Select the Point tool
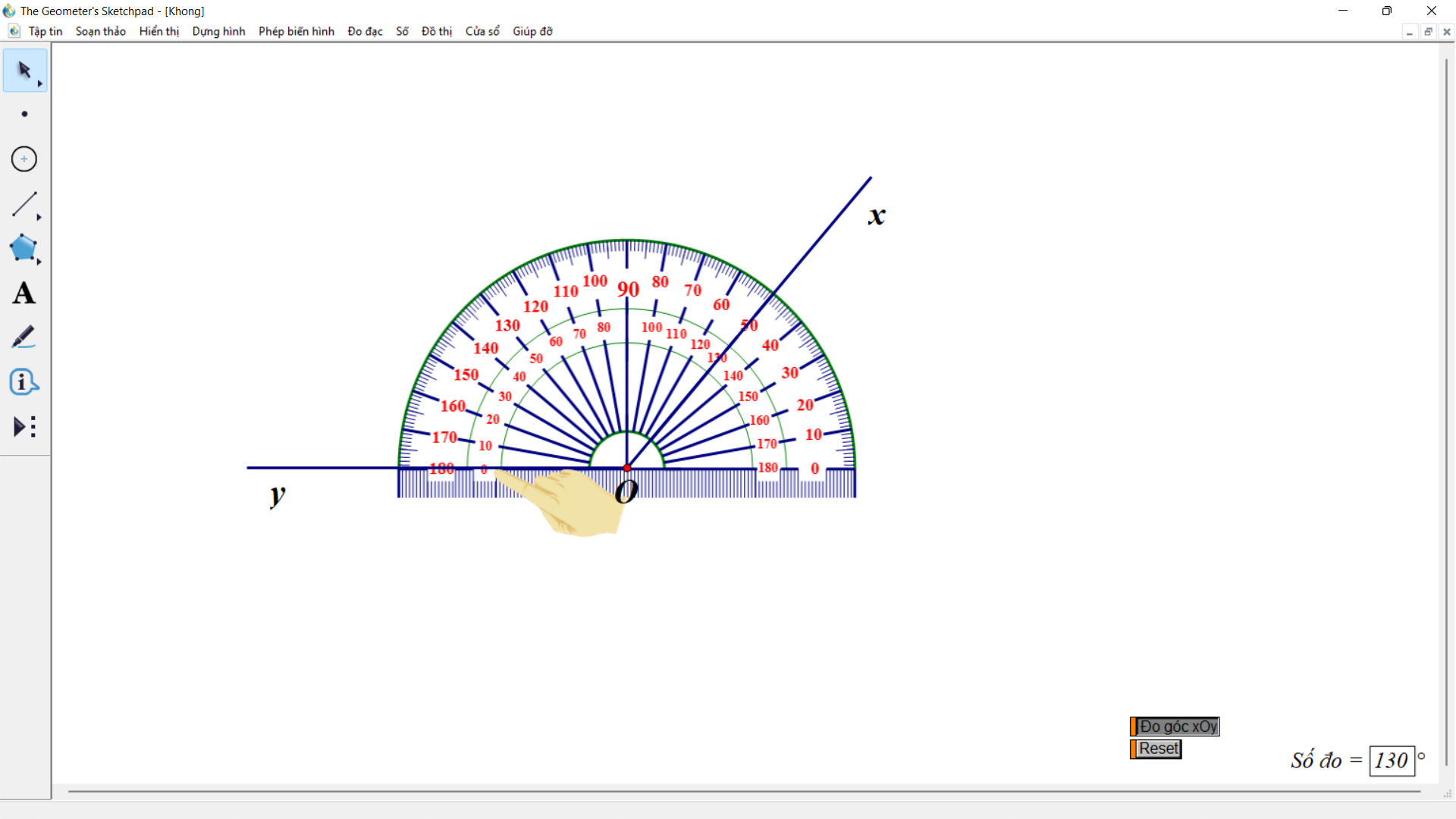The height and width of the screenshot is (819, 1456). click(24, 115)
